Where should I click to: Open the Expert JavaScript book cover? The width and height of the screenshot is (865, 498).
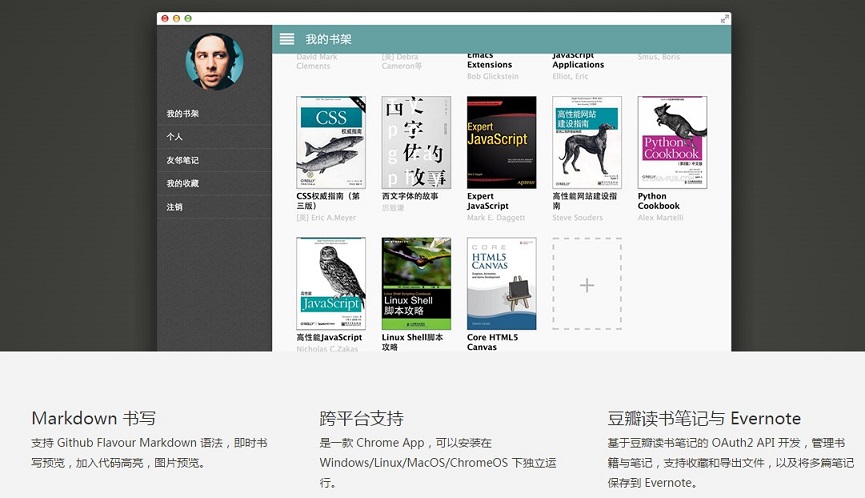pos(501,142)
